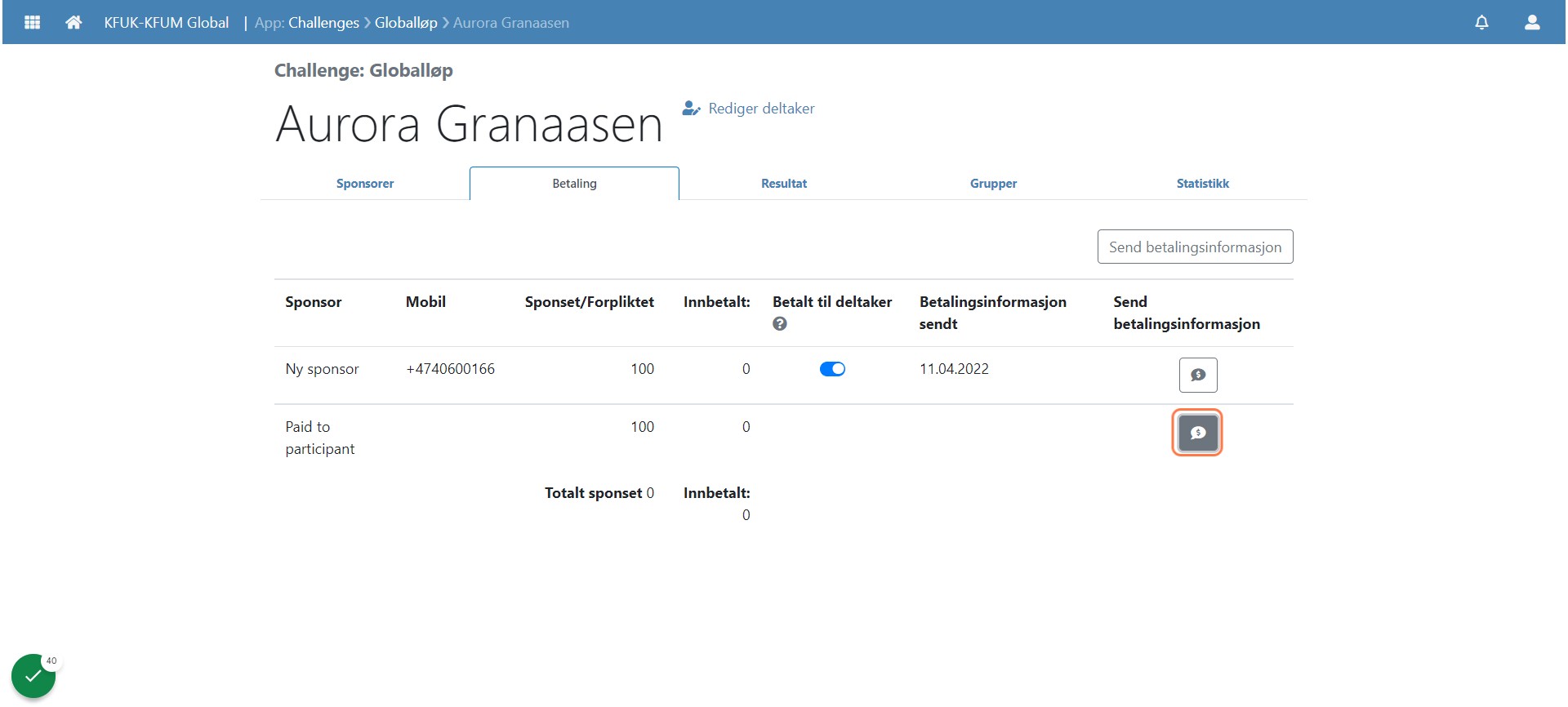Click the edit participant person icon
Screen dimensions: 1568x707
pos(691,108)
